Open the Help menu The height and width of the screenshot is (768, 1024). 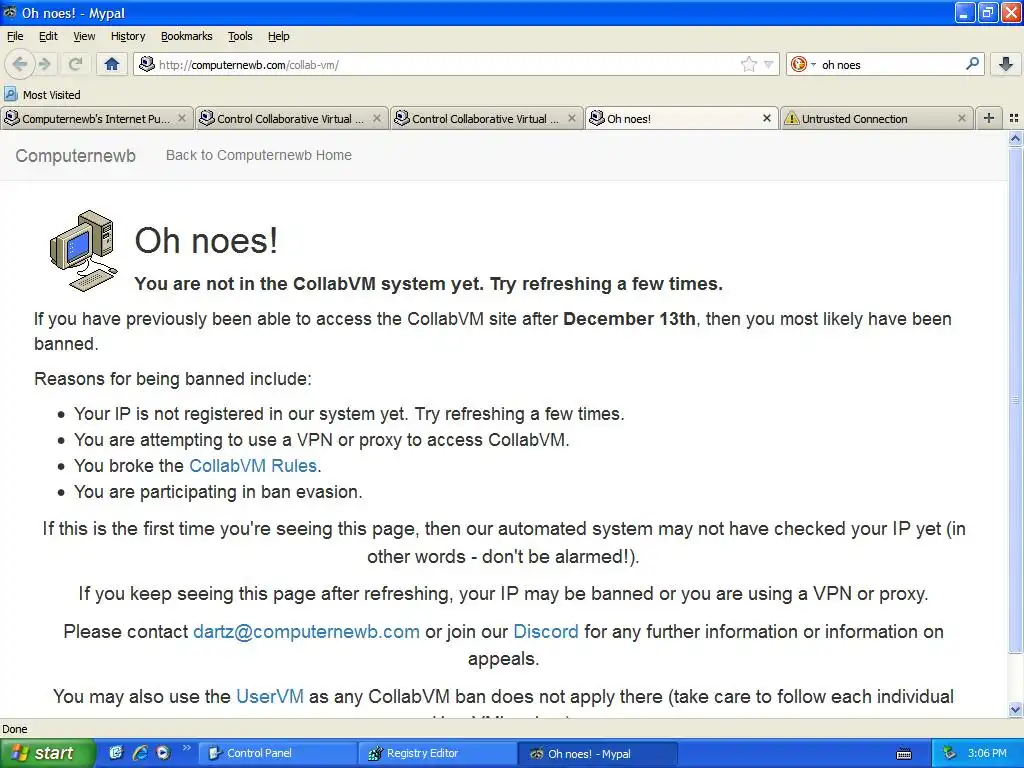[278, 36]
